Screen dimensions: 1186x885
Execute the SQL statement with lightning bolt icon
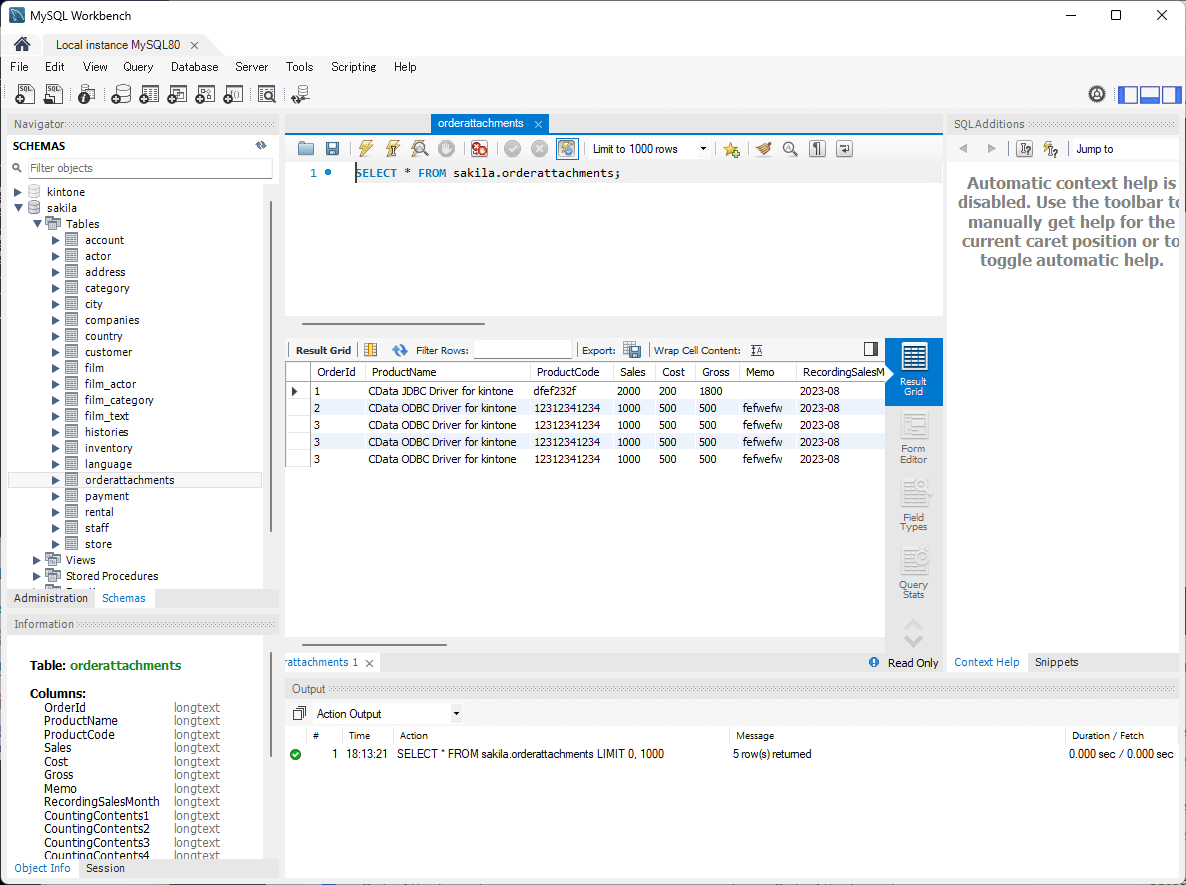point(365,149)
